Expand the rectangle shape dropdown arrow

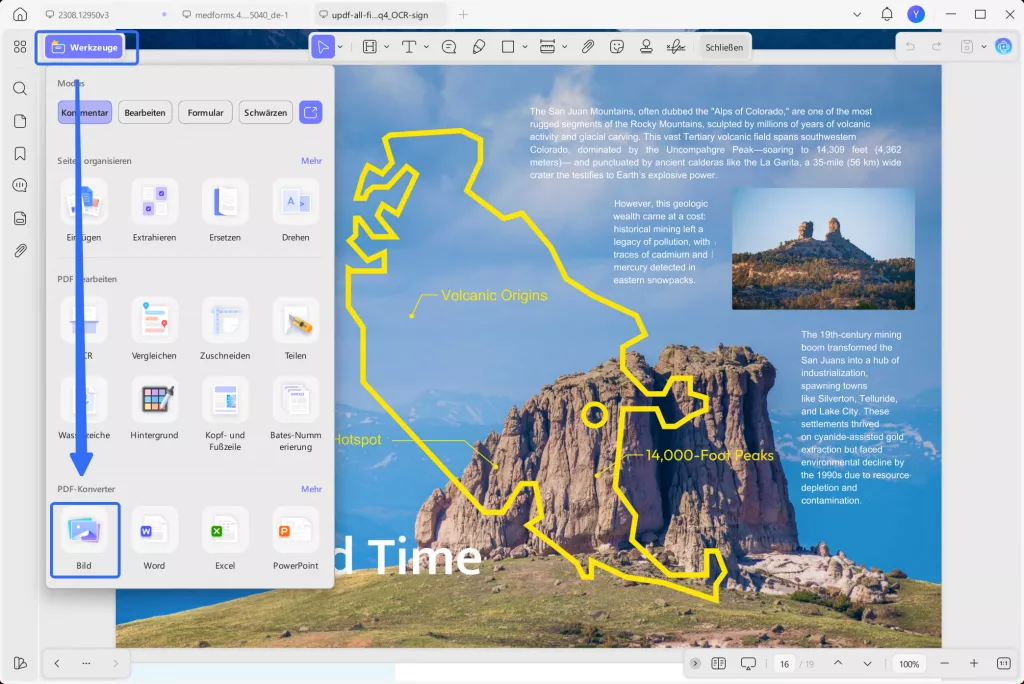(524, 47)
